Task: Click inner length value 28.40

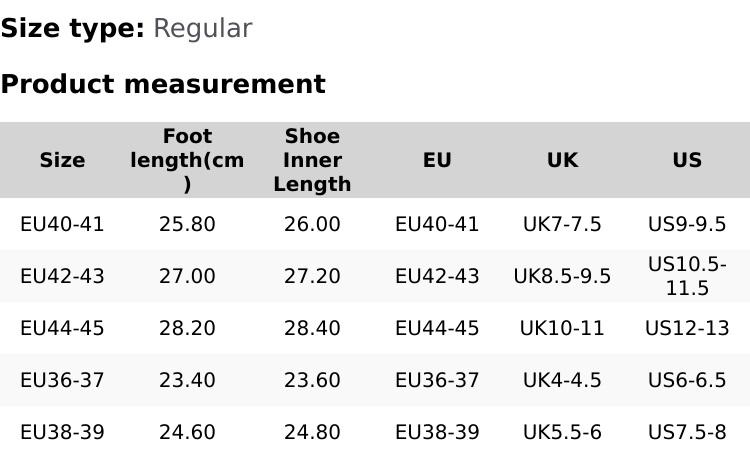Action: click(312, 328)
